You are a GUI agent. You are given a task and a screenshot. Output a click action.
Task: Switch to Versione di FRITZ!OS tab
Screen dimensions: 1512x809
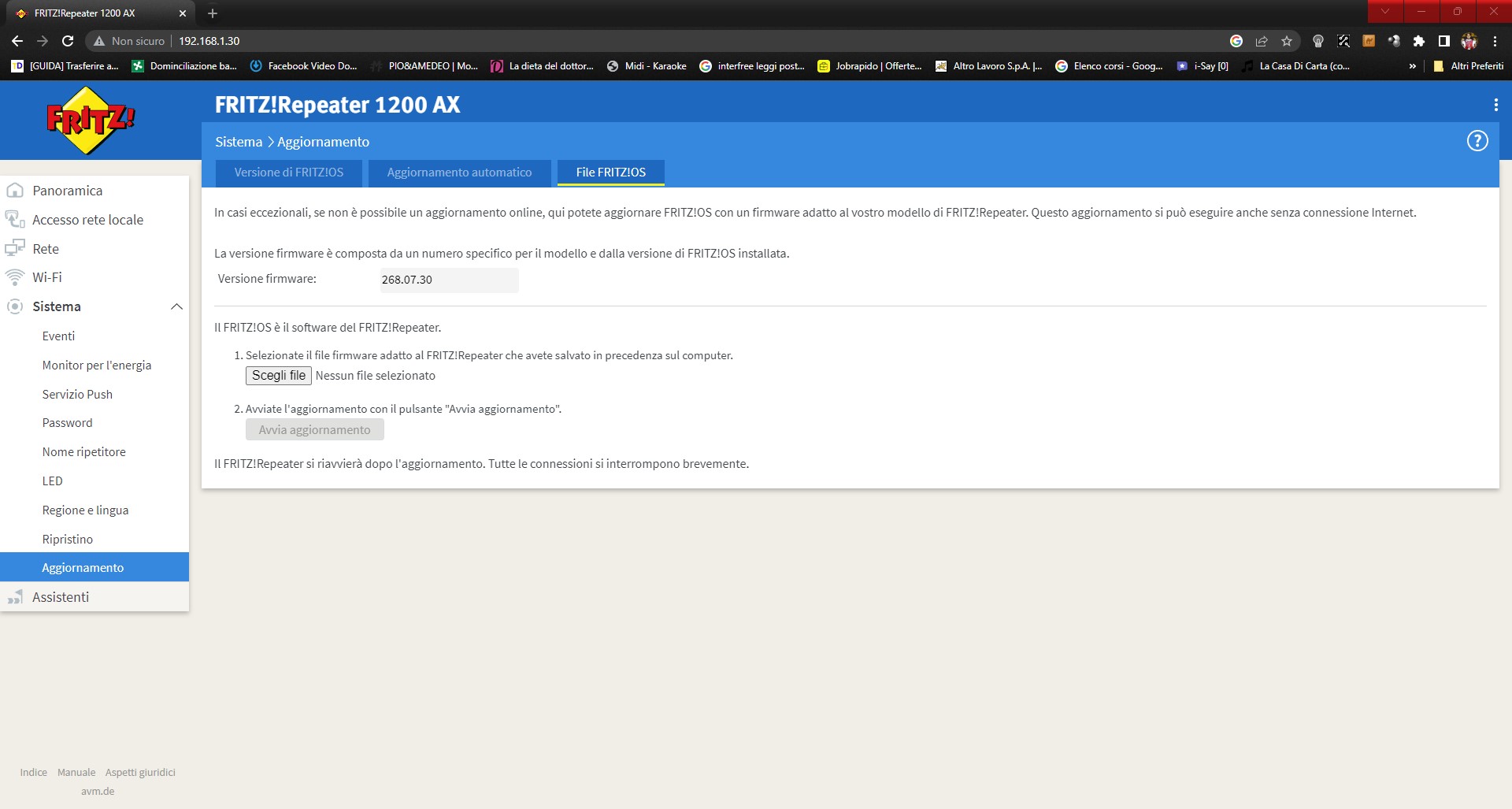coord(289,173)
